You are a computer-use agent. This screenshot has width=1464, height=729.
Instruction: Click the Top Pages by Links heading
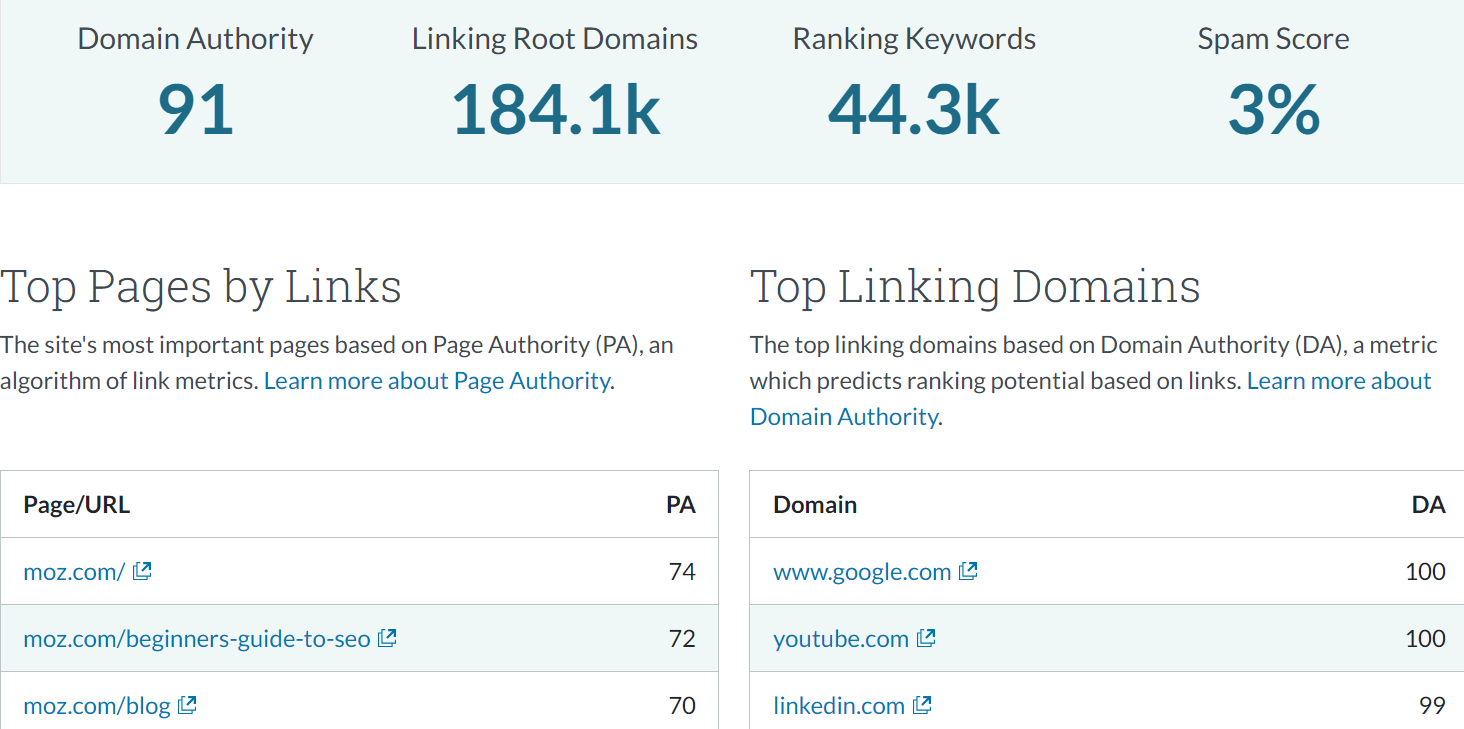201,287
